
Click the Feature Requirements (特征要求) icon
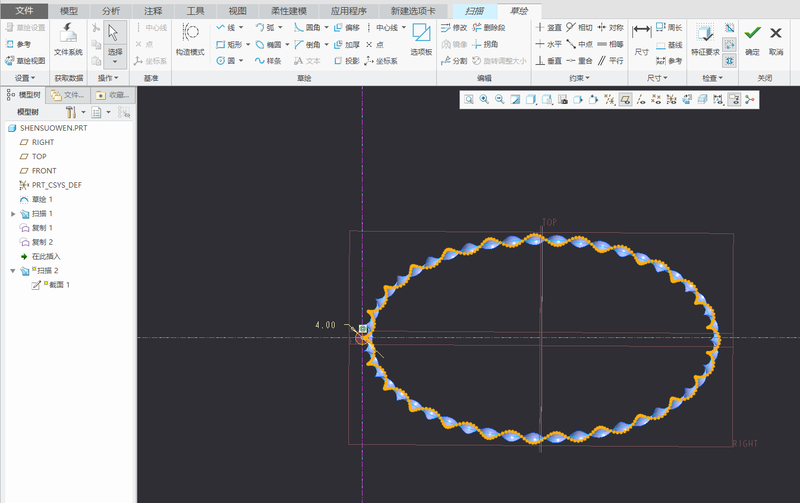click(x=705, y=39)
